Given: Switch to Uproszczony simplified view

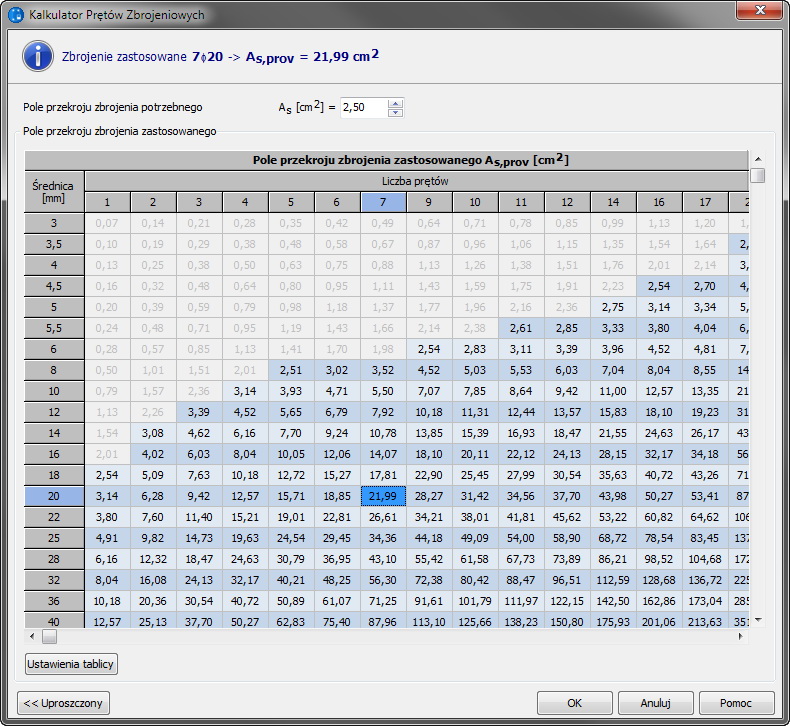Looking at the screenshot, I should point(64,703).
